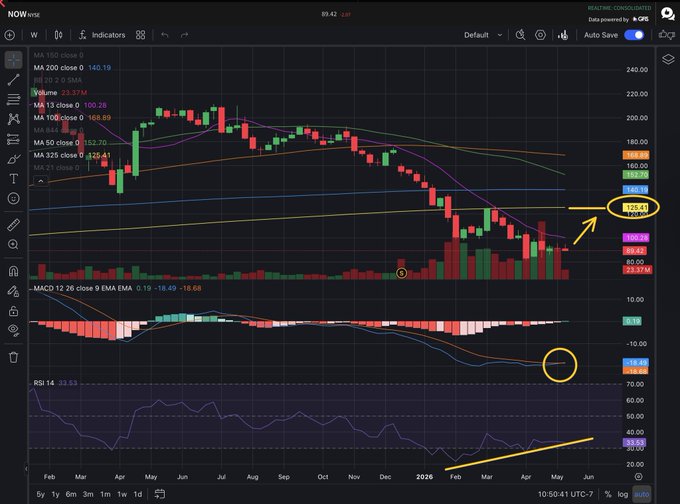Open the horizontal lines tool group
680x504 pixels.
point(13,99)
